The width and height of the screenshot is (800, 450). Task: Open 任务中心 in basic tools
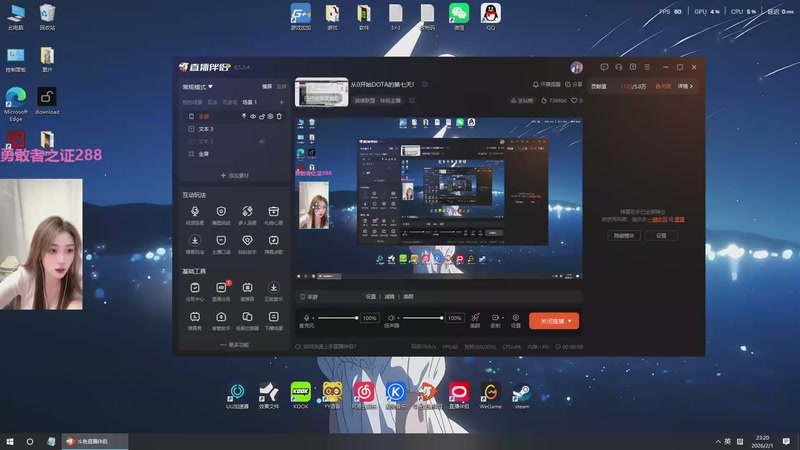195,288
